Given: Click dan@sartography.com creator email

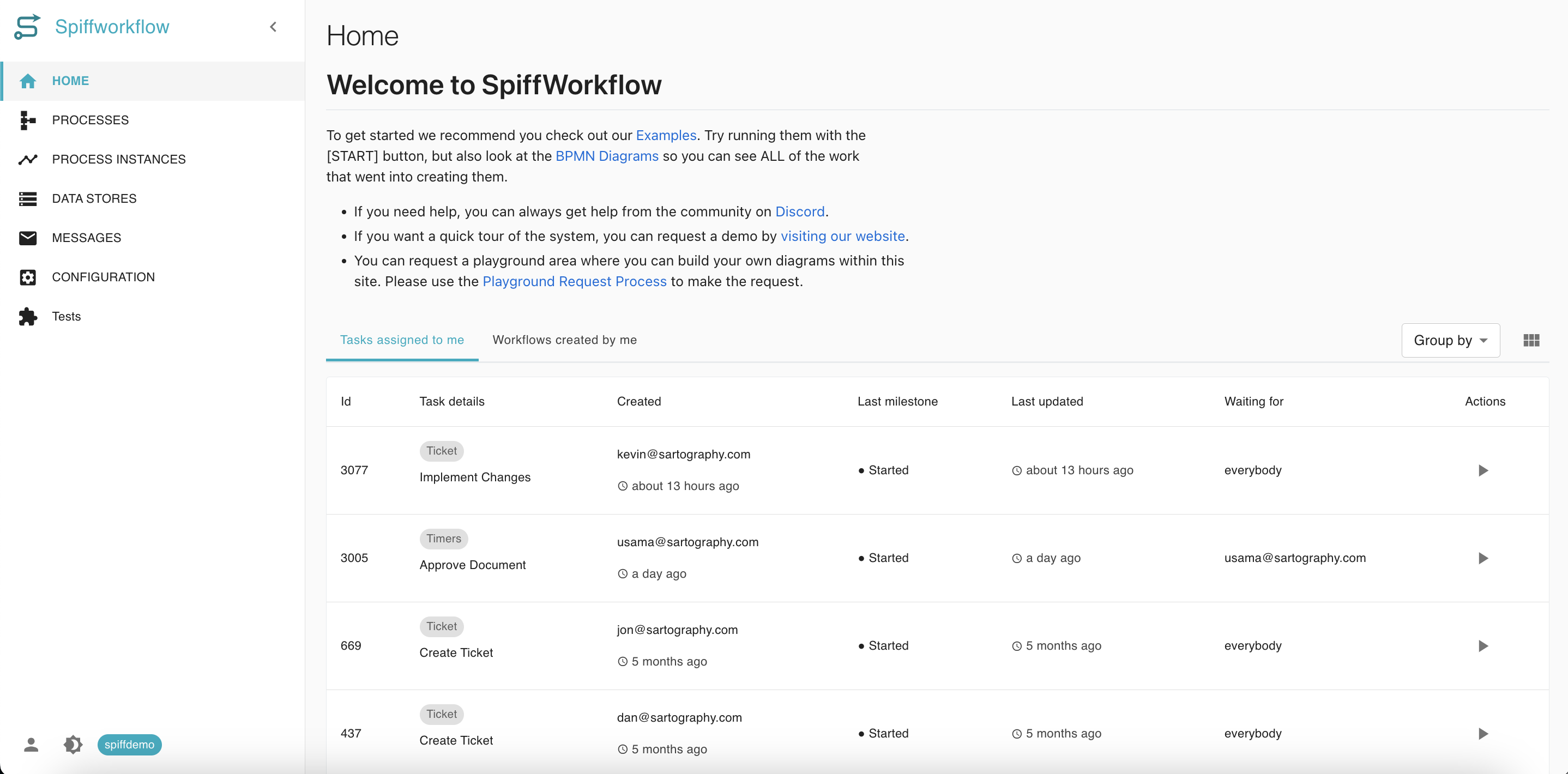Looking at the screenshot, I should [679, 717].
